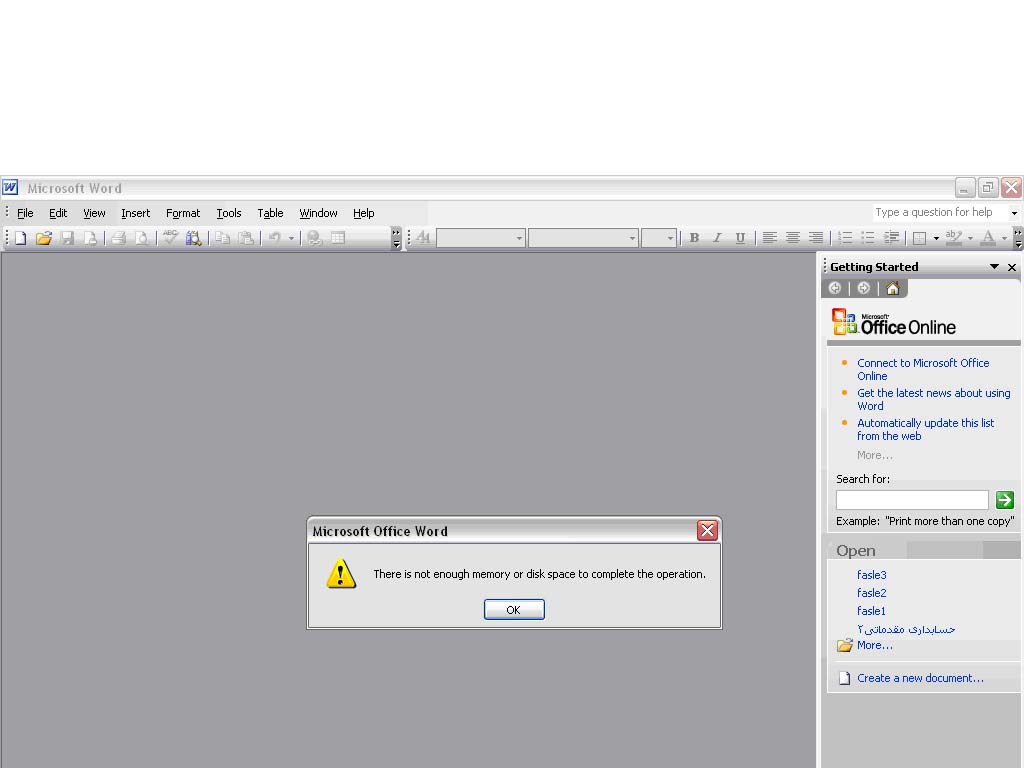Click Connect to Microsoft Office Online link

point(923,370)
